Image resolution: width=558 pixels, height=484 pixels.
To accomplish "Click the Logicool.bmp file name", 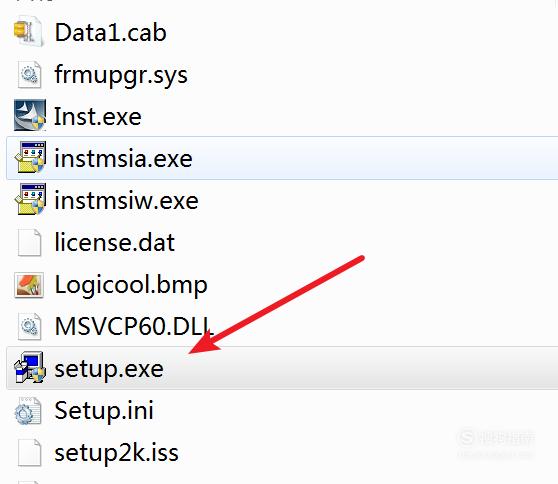I will (x=131, y=285).
